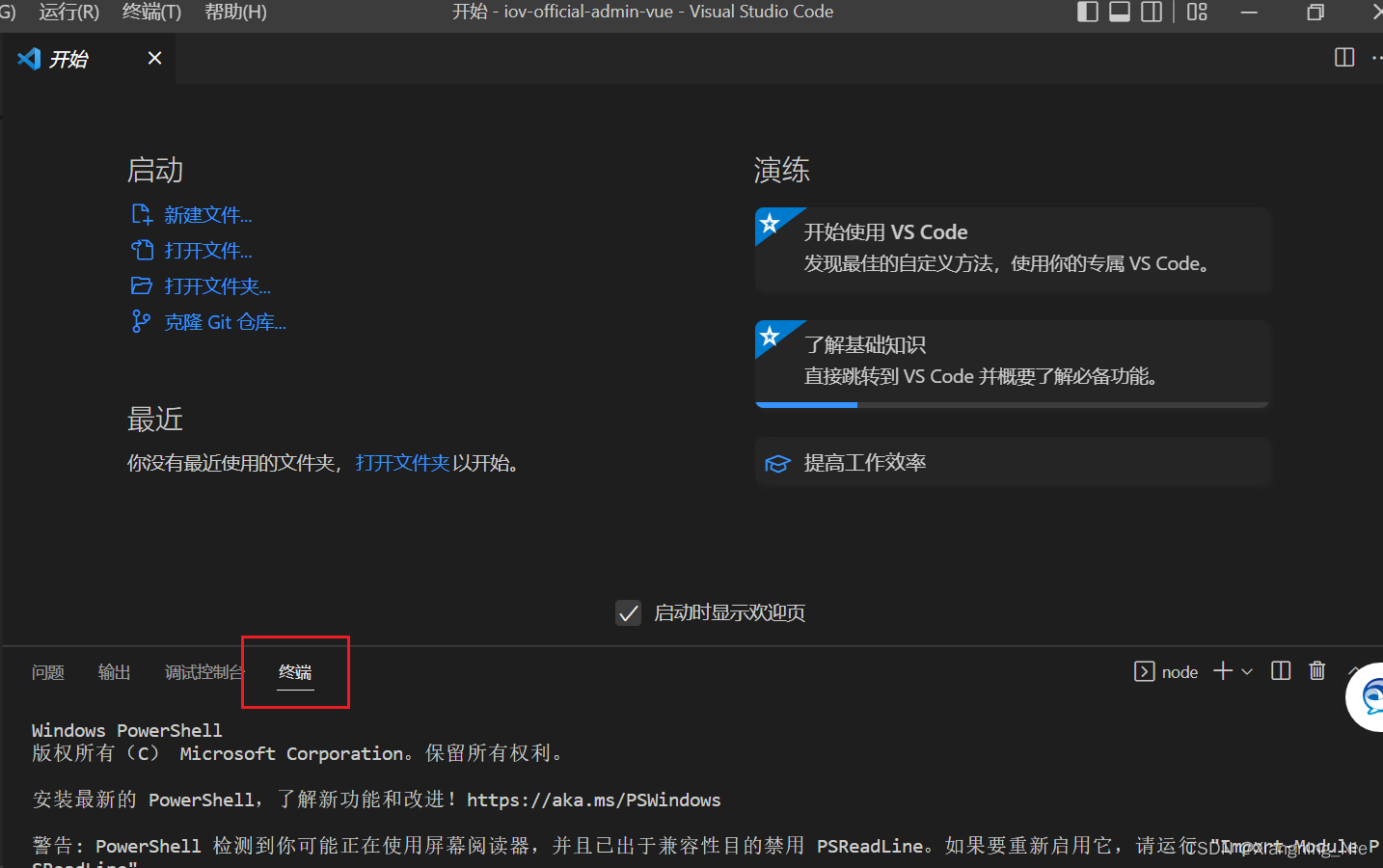Toggle primary side bar layout icon
Screen dimensions: 1383x868
[1087, 12]
